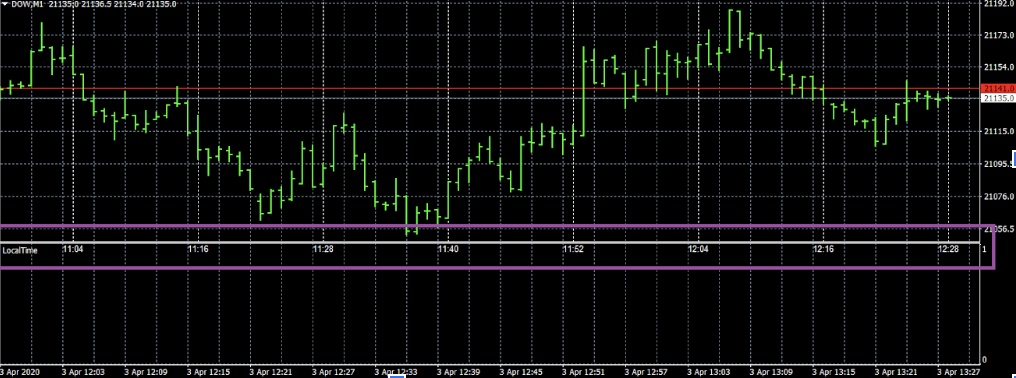Image resolution: width=1016 pixels, height=378 pixels.
Task: Click the current price label 21135.0
Action: [x=997, y=98]
